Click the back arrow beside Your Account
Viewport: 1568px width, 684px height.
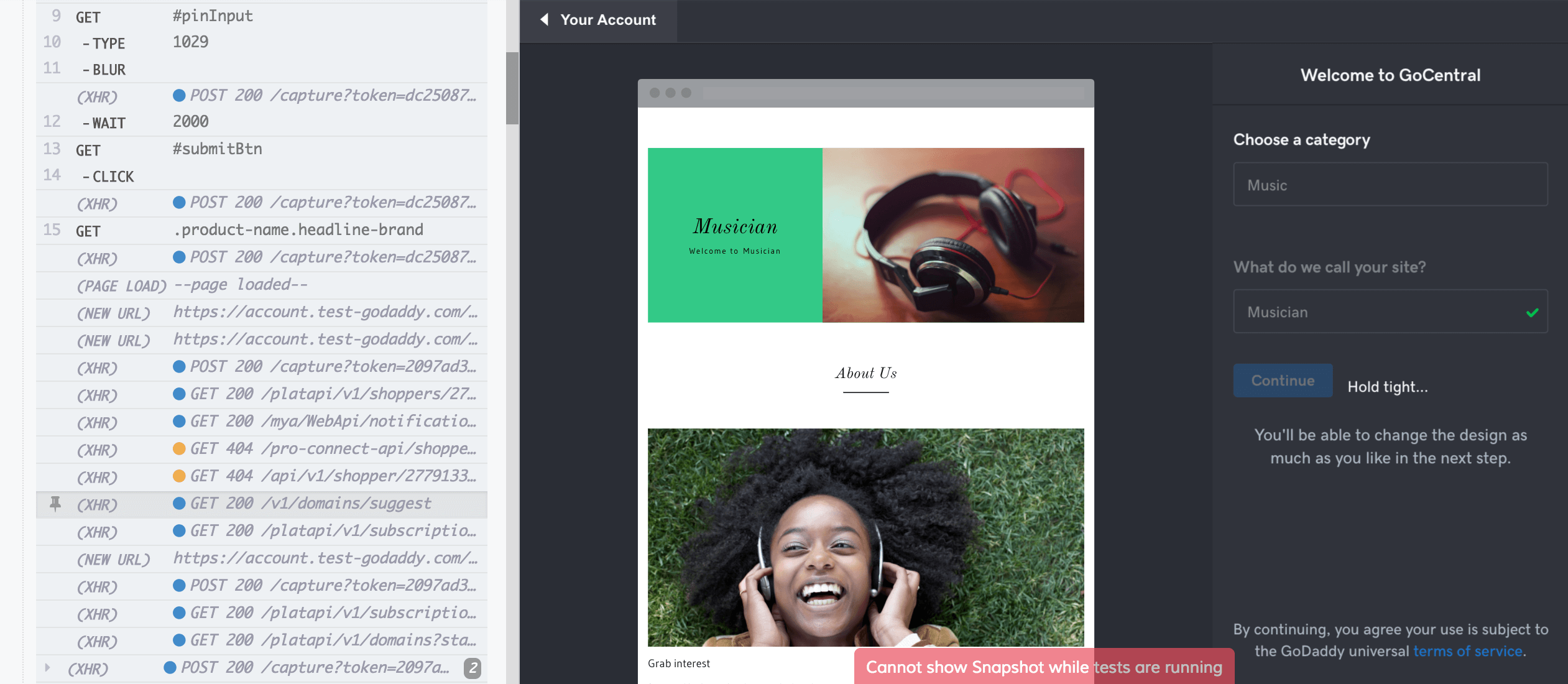click(544, 20)
